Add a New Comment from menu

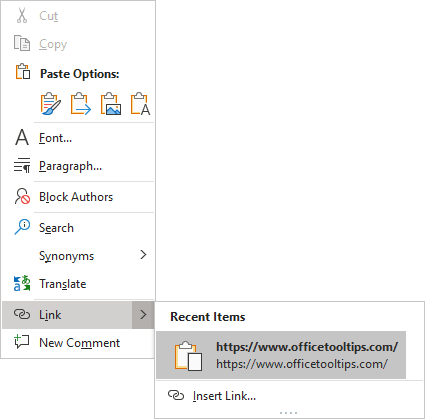[79, 343]
